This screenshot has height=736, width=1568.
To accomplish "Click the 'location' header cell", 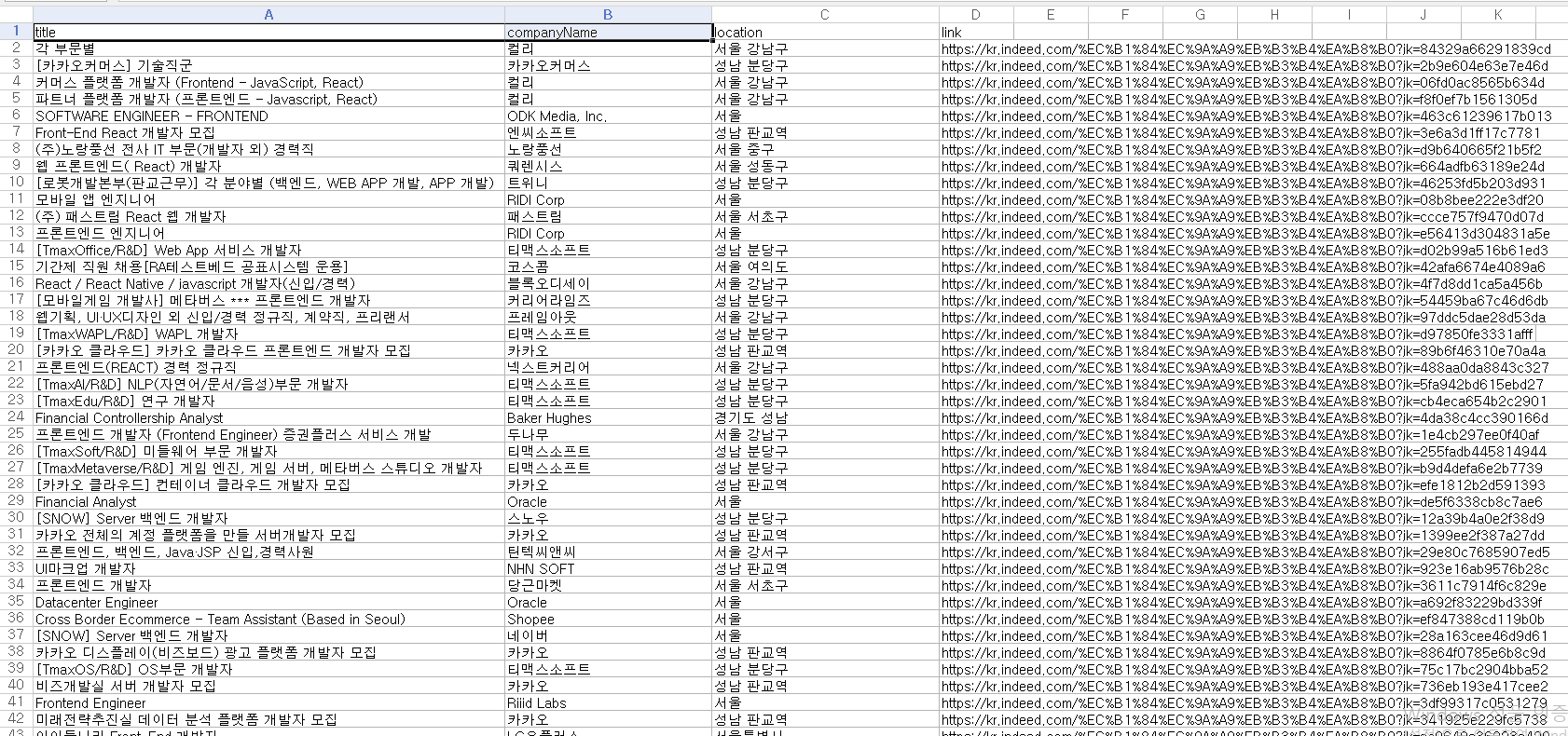I will click(825, 32).
